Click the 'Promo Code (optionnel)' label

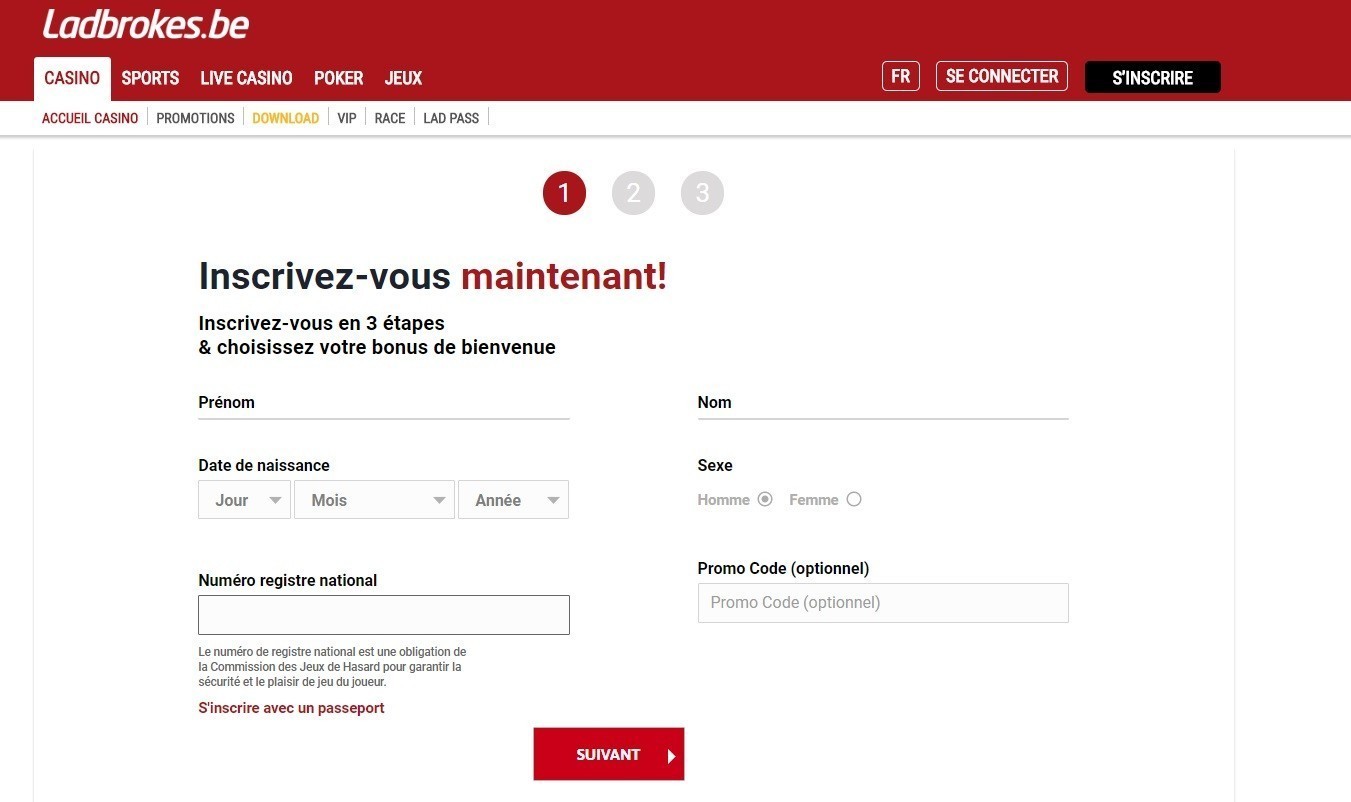(x=783, y=568)
